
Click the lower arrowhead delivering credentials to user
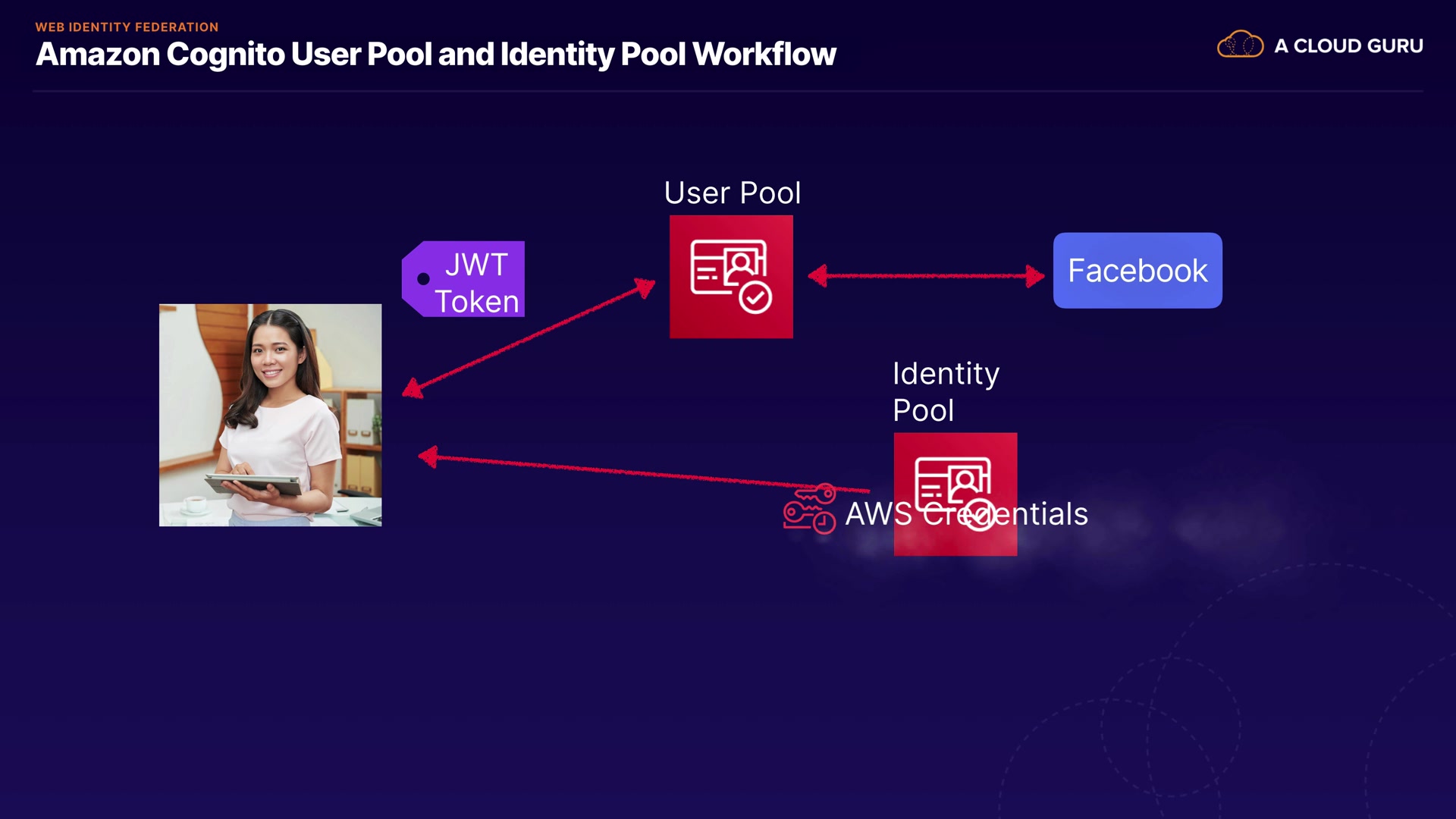[x=428, y=457]
